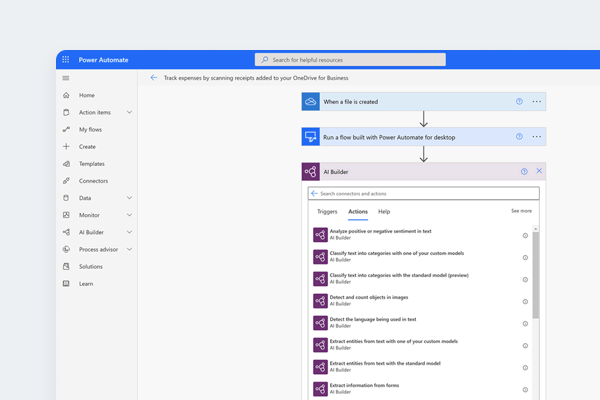600x400 pixels.
Task: Open more options for Run a flow step
Action: [x=536, y=137]
